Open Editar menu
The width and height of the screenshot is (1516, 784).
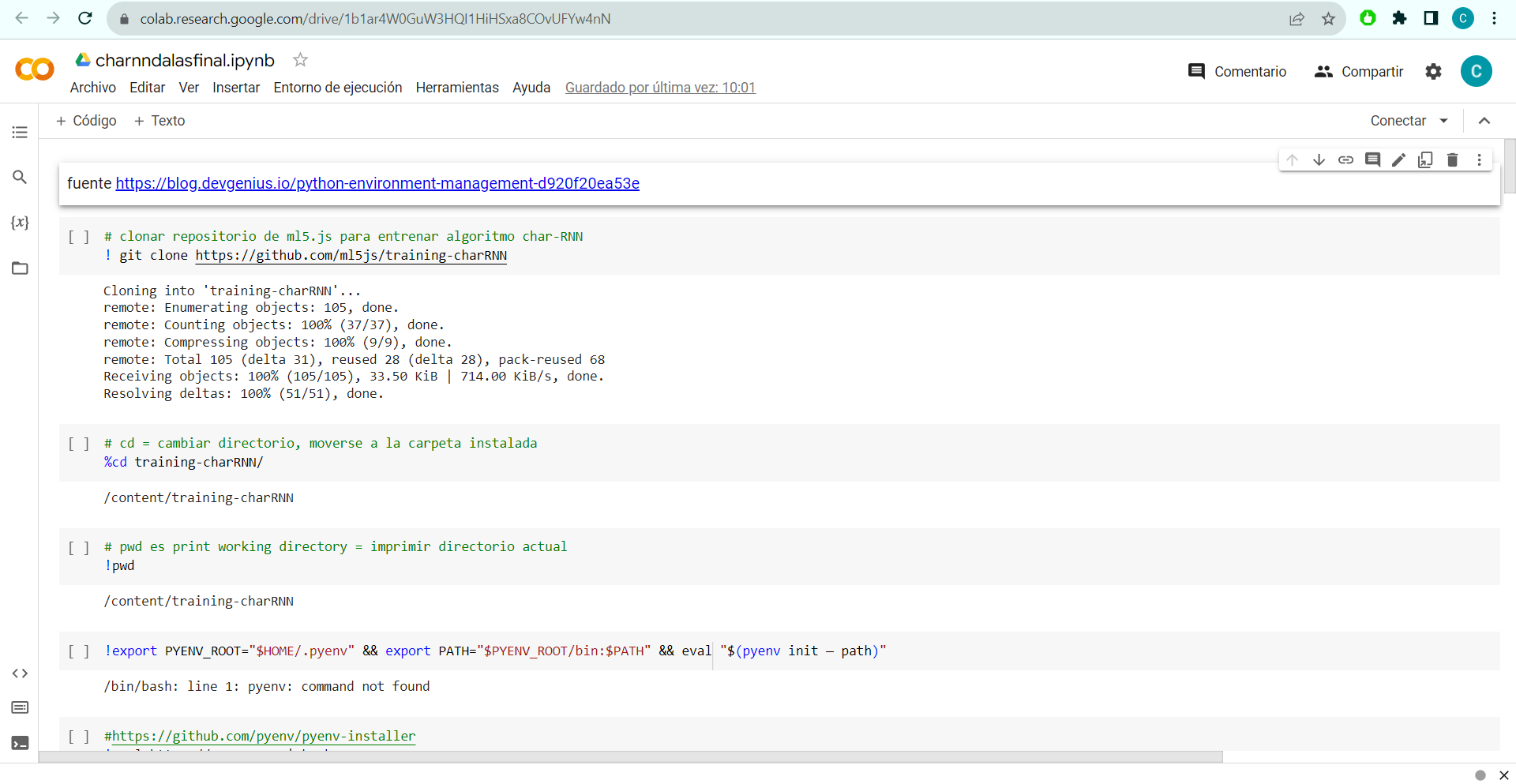tap(147, 88)
